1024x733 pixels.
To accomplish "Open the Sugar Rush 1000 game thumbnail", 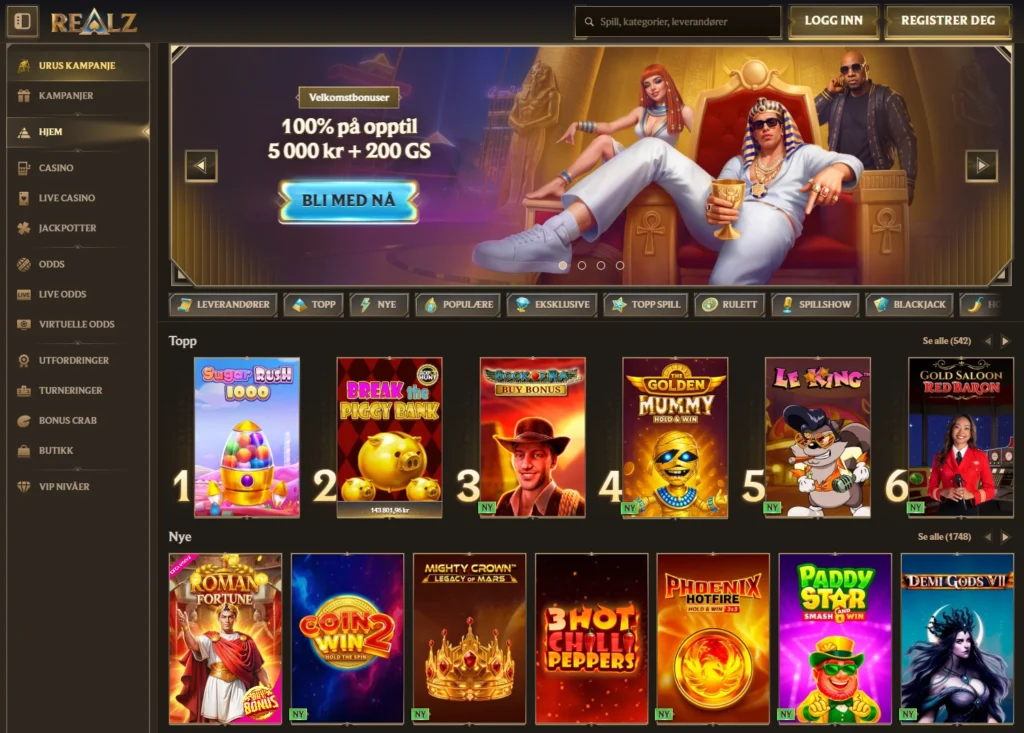I will point(247,438).
